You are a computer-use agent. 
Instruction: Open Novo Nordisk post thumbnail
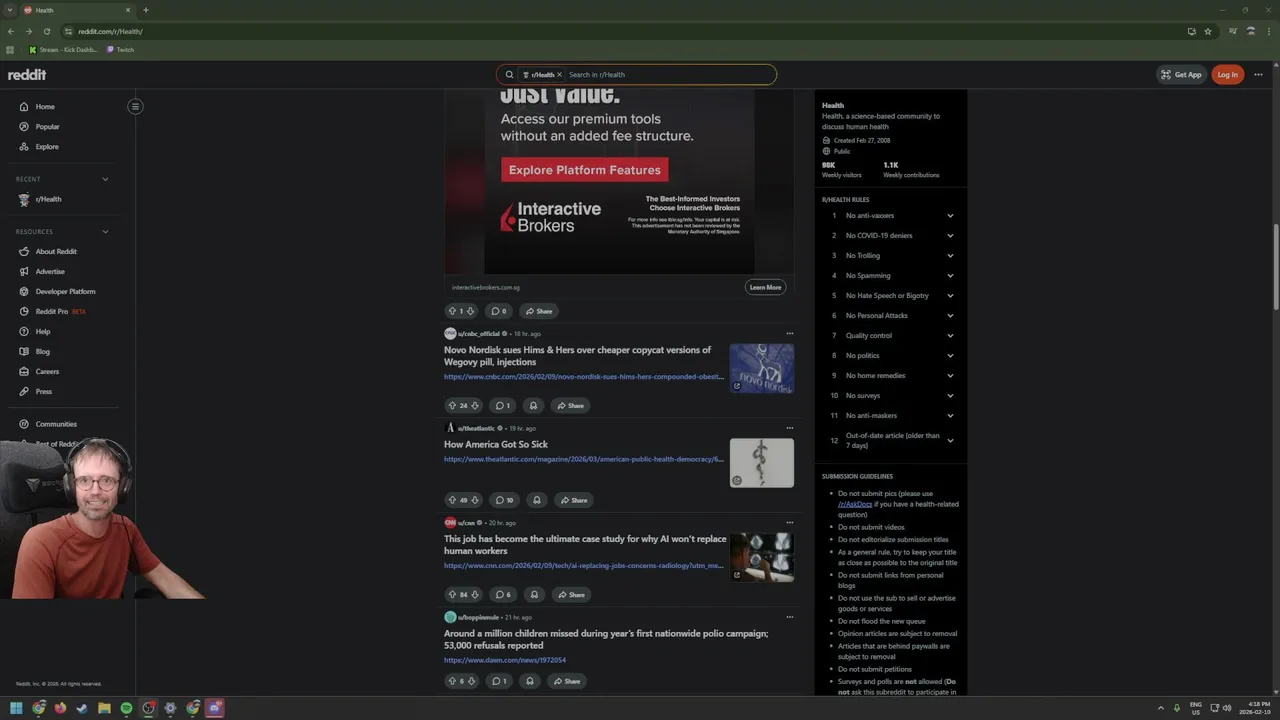pos(761,368)
